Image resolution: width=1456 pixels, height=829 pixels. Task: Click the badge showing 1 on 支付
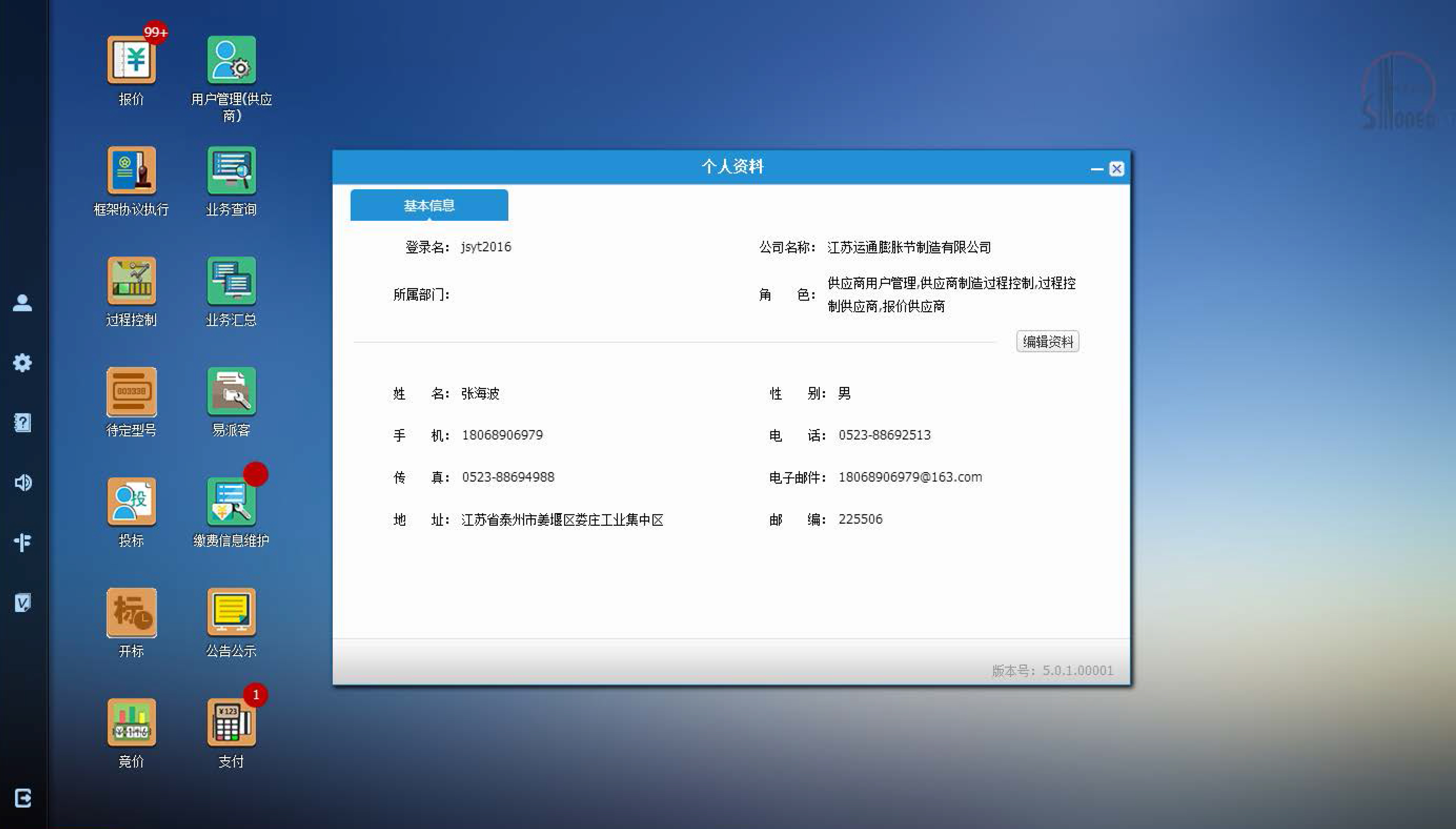pyautogui.click(x=256, y=695)
